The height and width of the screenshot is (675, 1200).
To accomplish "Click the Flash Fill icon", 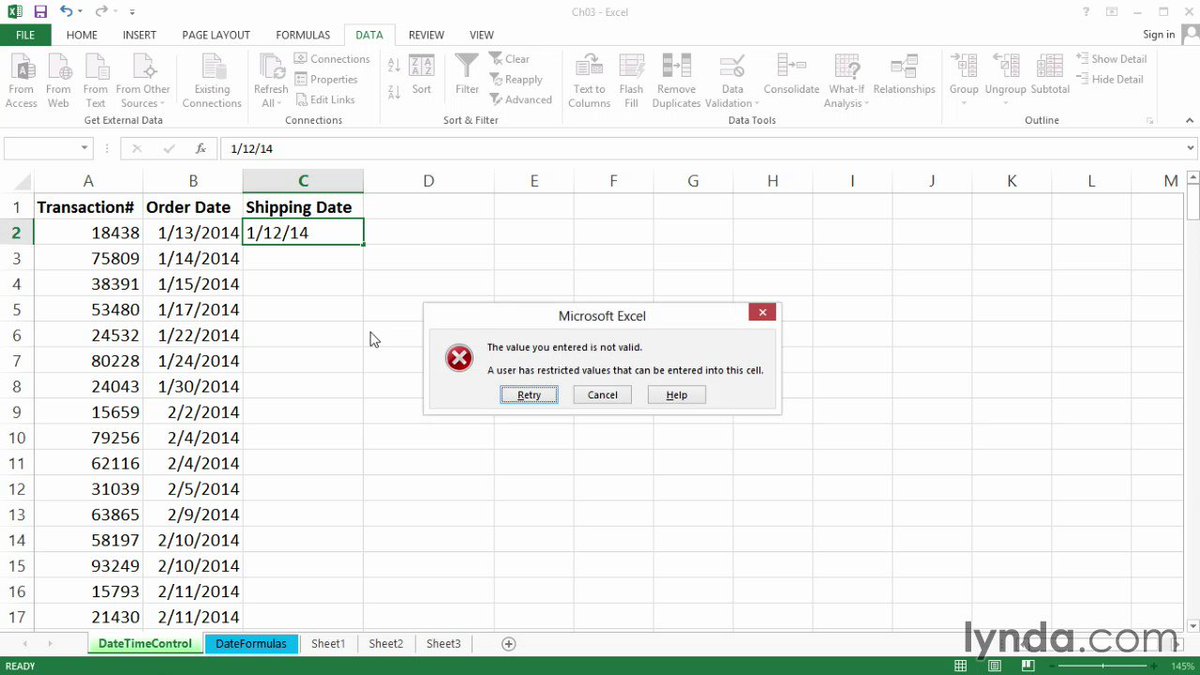I will [631, 80].
